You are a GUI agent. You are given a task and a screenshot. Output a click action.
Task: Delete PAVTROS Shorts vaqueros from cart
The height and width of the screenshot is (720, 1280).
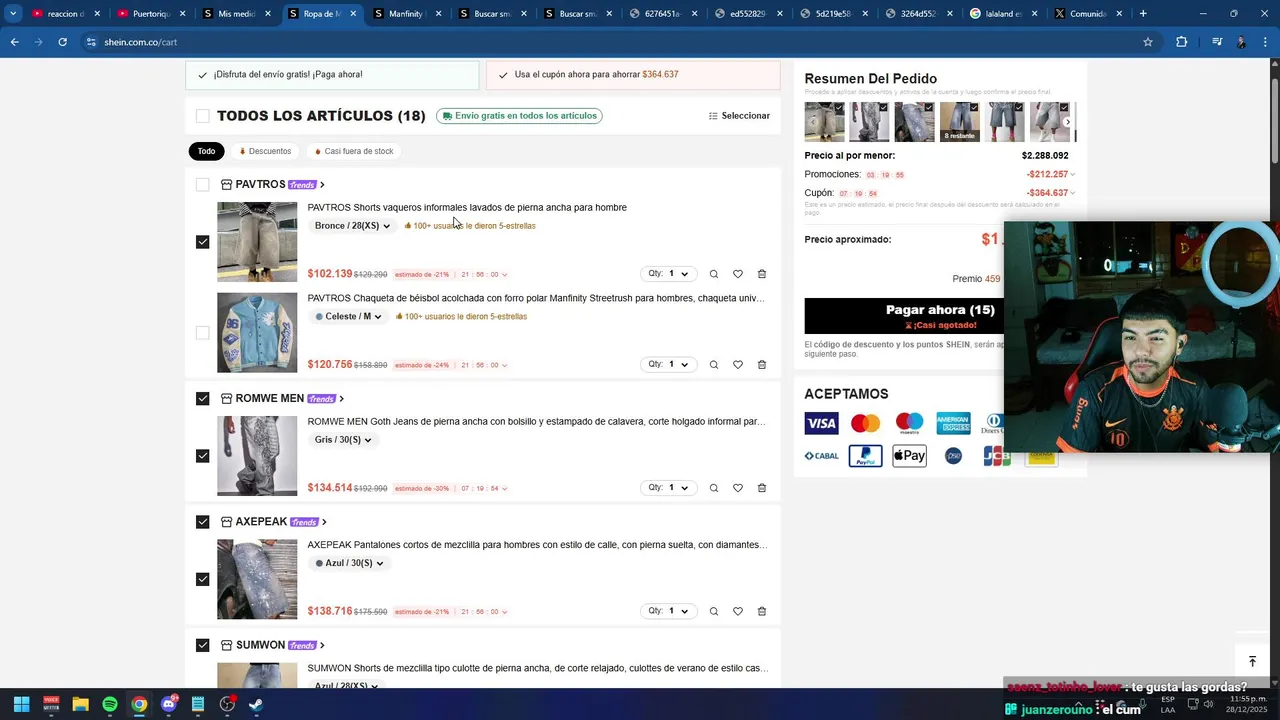tap(762, 274)
